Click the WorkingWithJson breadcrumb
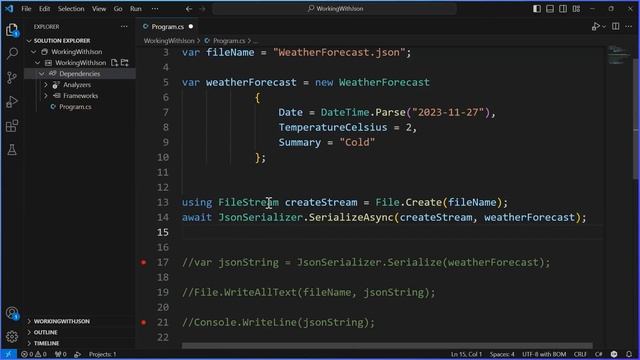Screen dimensions: 640x360 169,41
